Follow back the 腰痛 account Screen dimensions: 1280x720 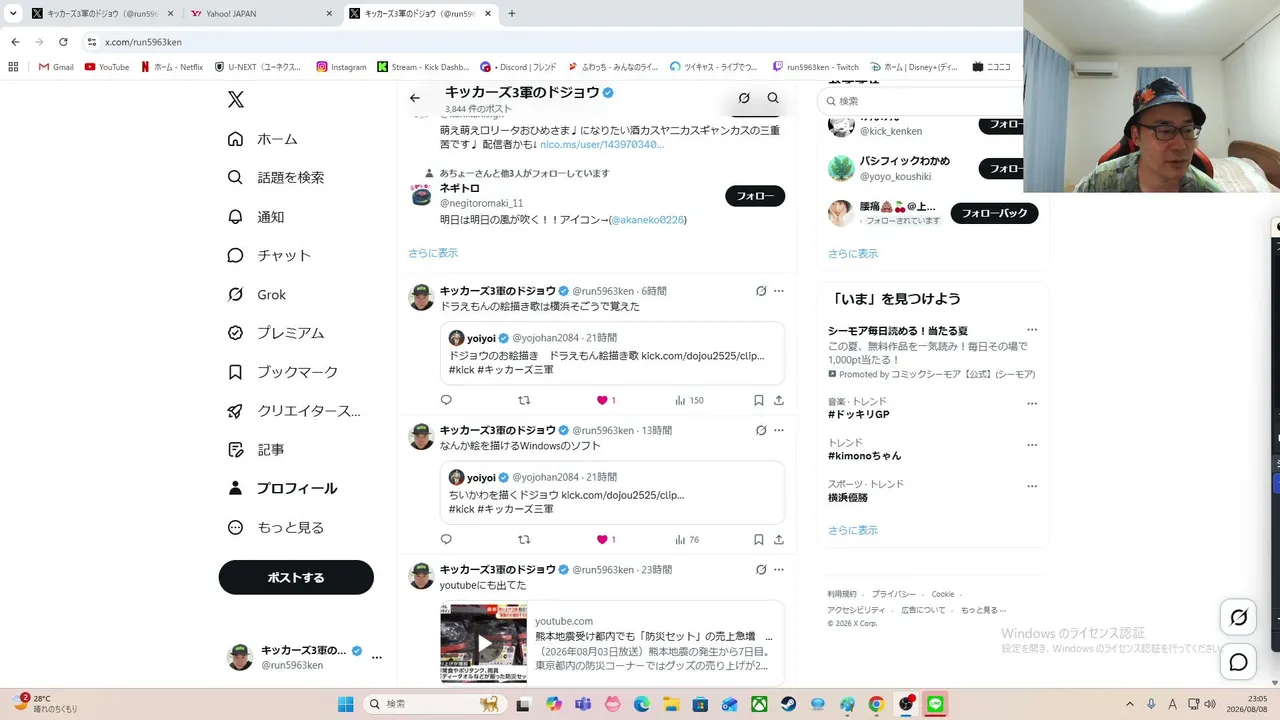coord(994,213)
